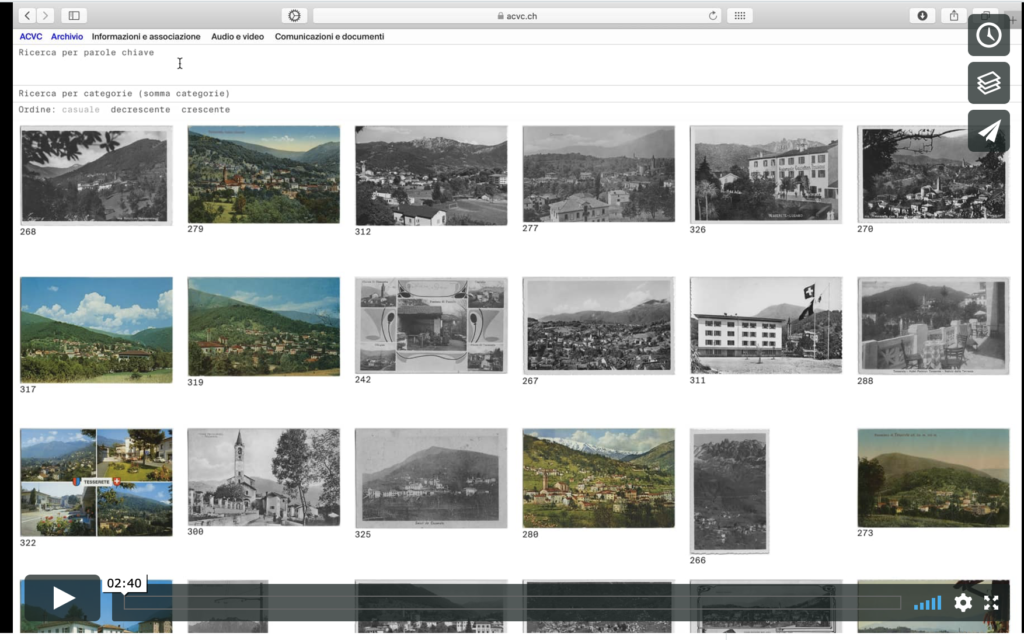Viewport: 1024px width, 640px height.
Task: Click the Safari share icon
Action: [x=953, y=15]
